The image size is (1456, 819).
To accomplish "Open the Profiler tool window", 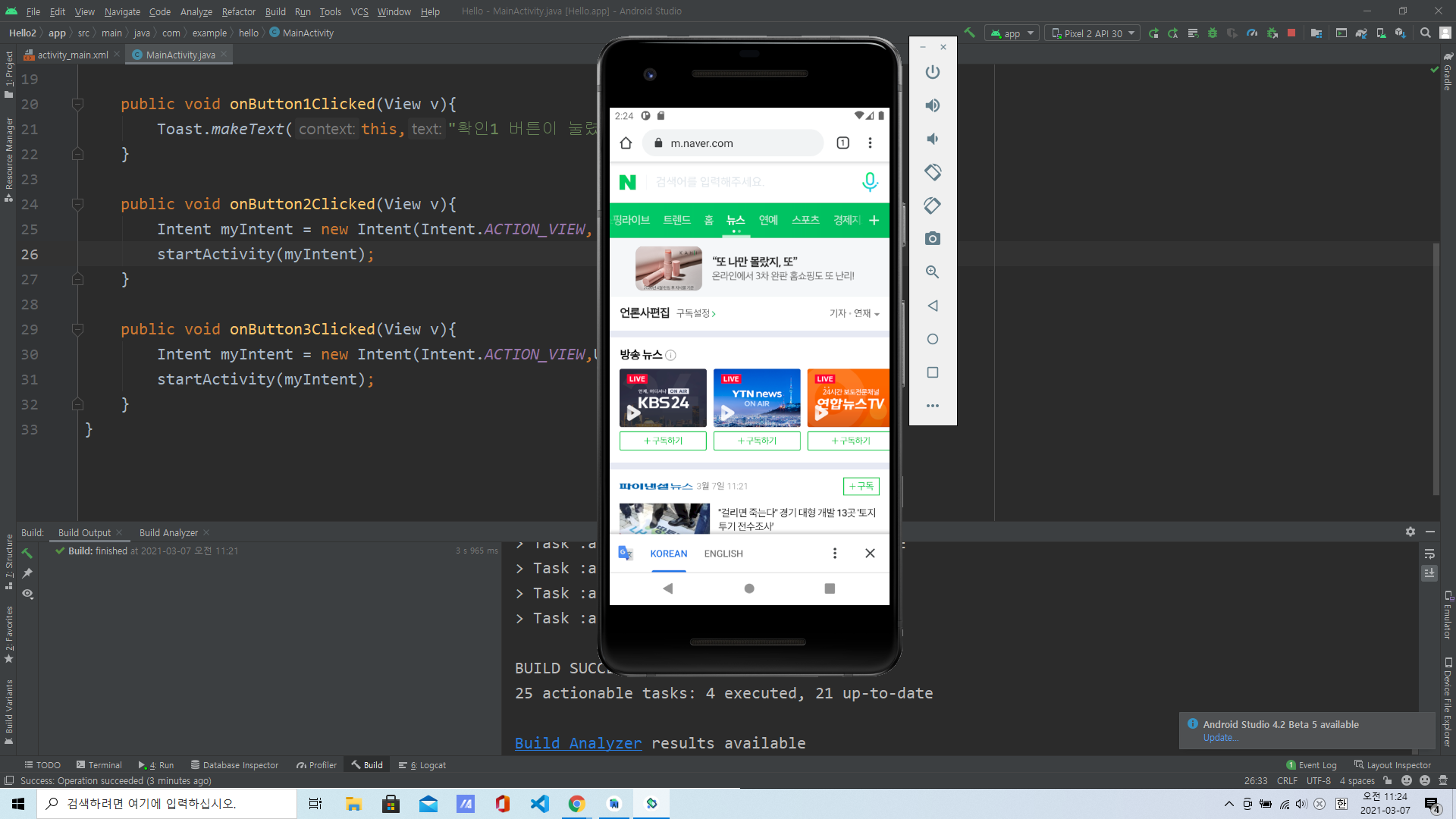I will (316, 765).
